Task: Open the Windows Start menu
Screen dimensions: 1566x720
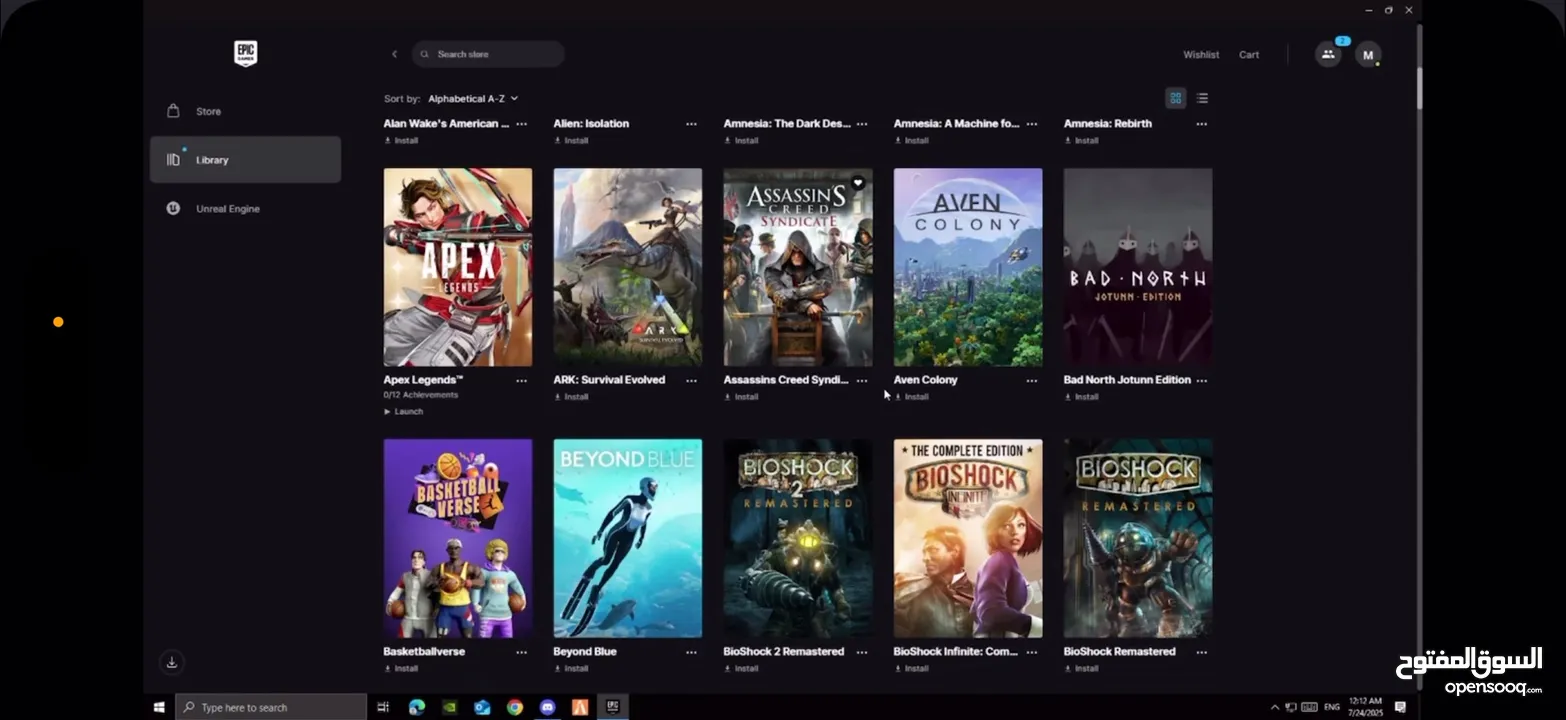Action: click(159, 707)
